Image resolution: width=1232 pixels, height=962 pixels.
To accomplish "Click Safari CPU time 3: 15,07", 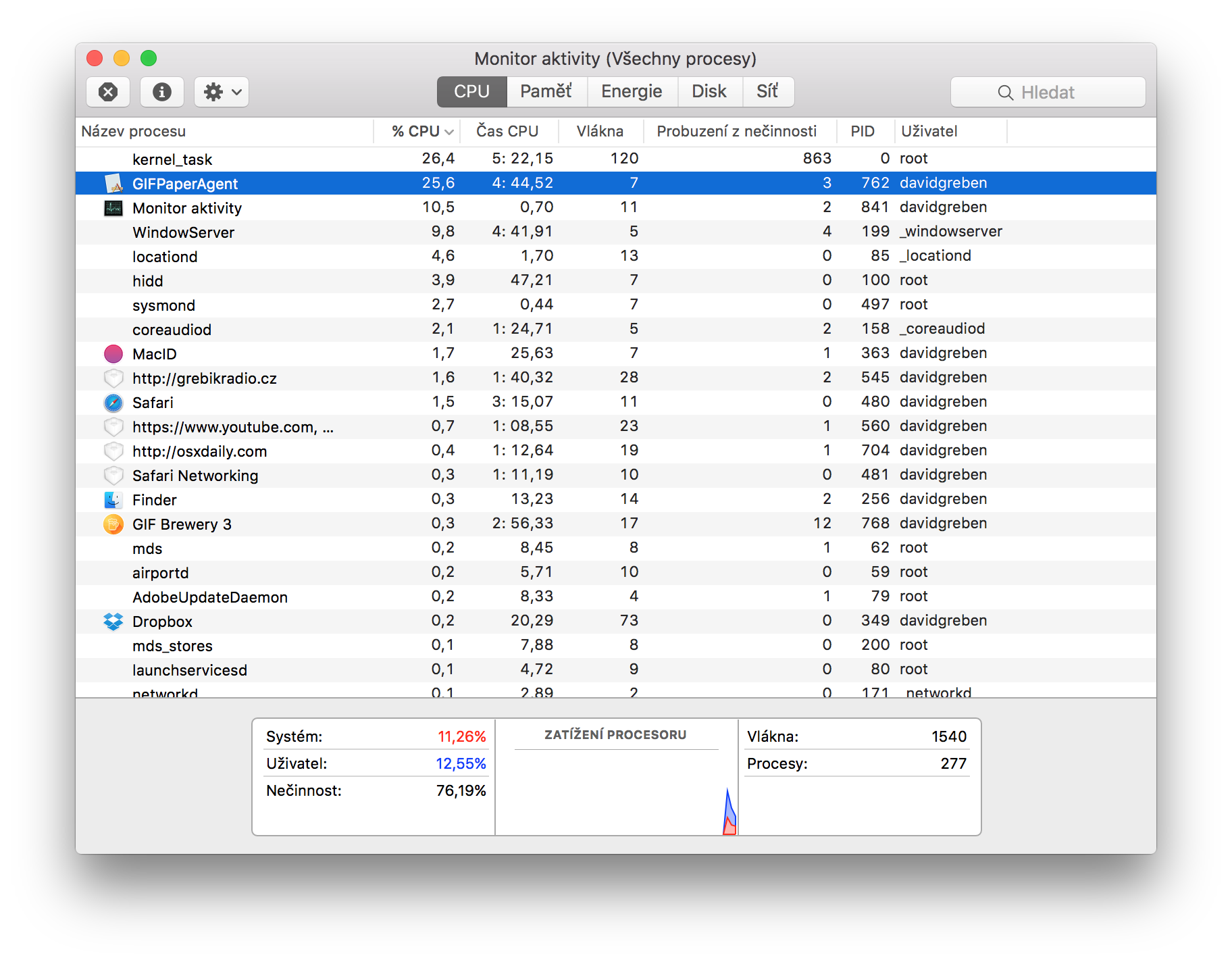I will (522, 402).
